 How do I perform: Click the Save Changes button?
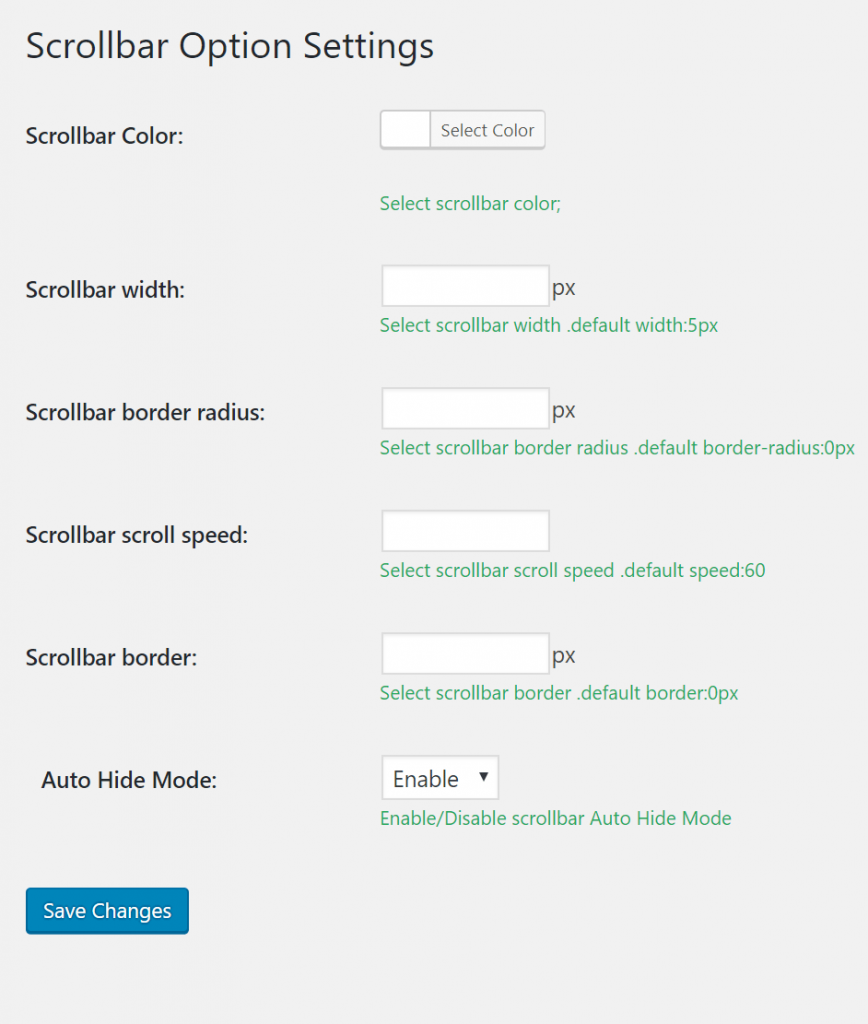click(107, 911)
